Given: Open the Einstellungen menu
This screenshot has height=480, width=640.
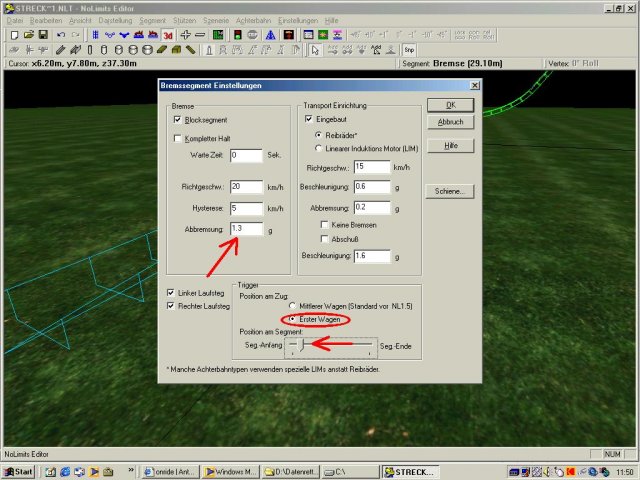Looking at the screenshot, I should 298,20.
